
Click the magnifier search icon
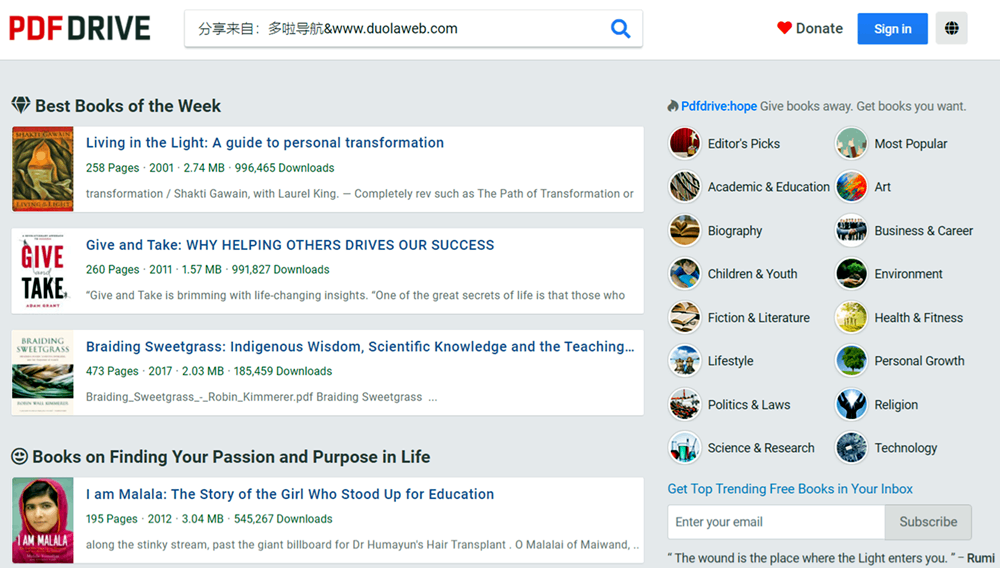click(620, 28)
